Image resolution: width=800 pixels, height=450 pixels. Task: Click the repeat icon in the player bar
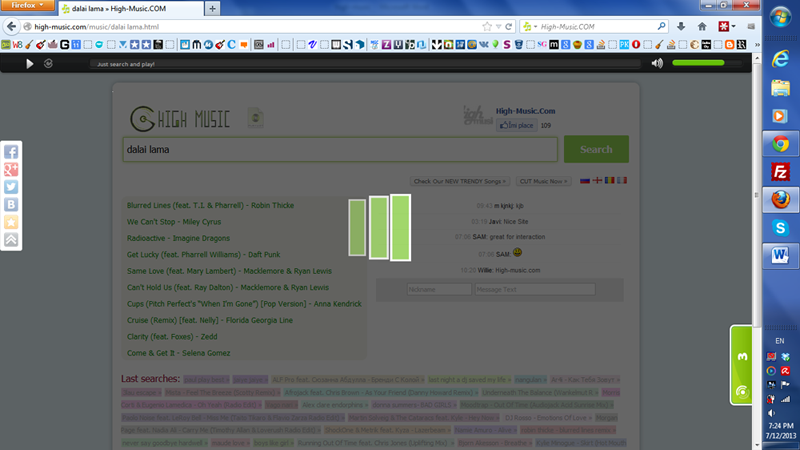tap(48, 64)
